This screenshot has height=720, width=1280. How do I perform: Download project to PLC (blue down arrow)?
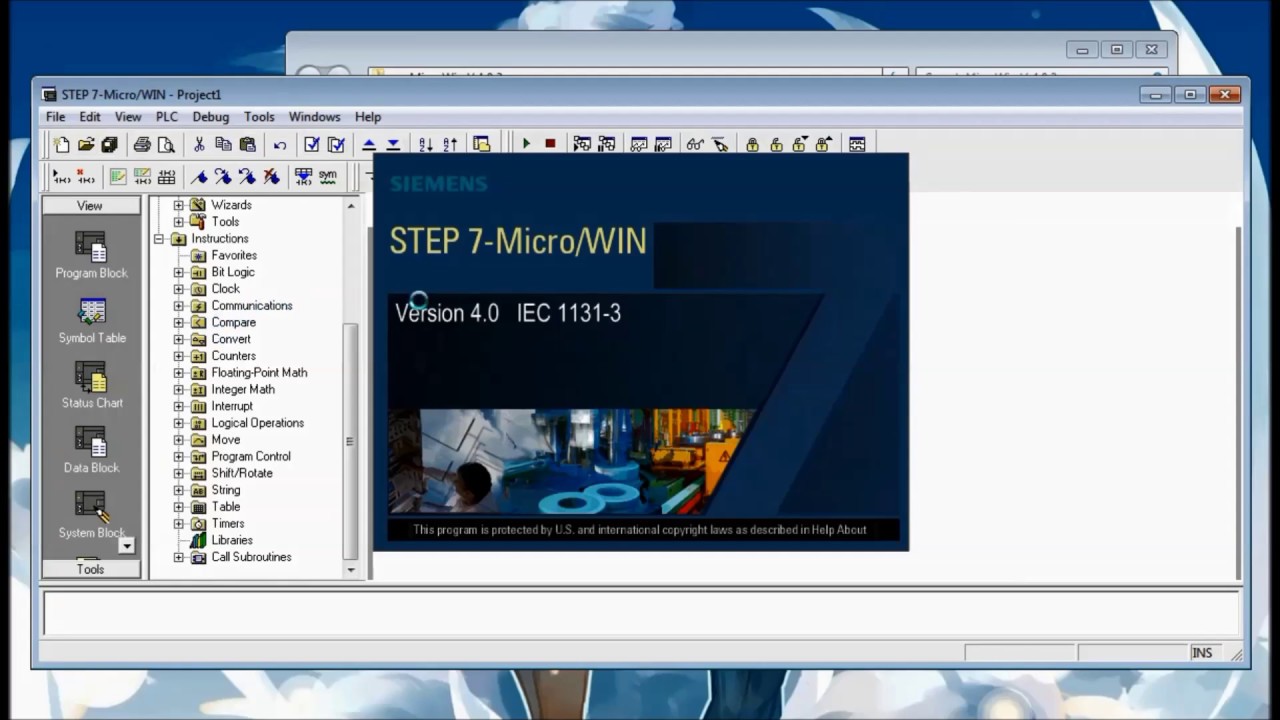[x=393, y=144]
